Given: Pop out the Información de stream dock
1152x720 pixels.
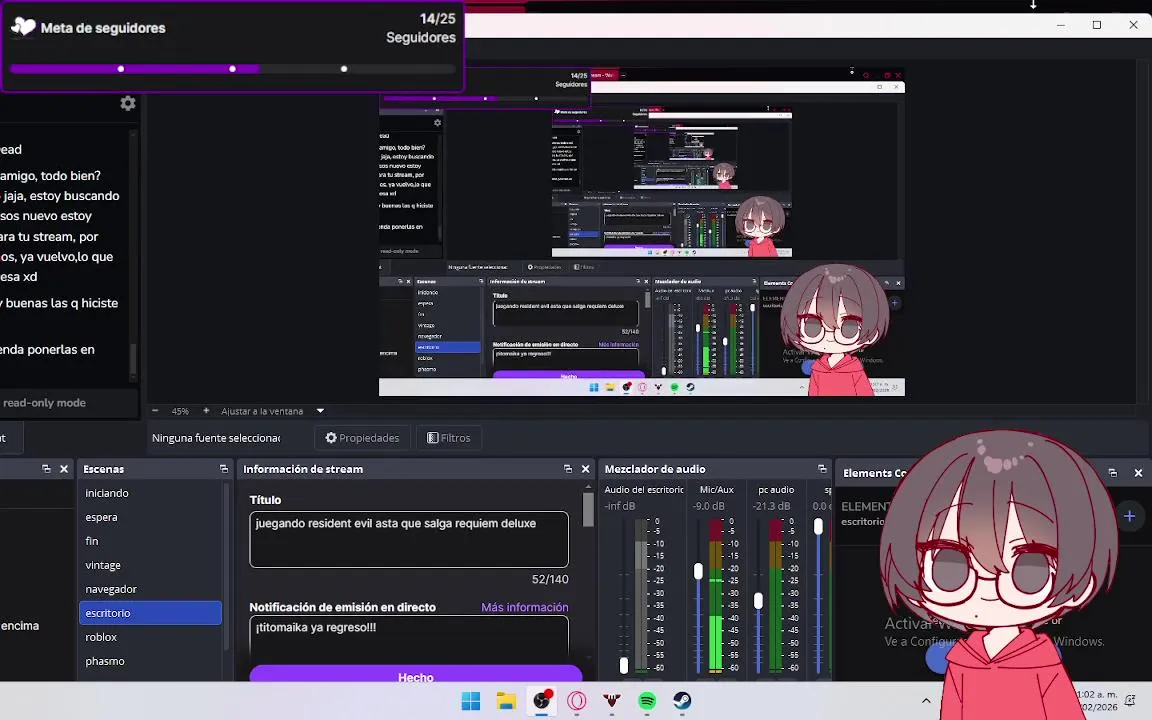Looking at the screenshot, I should (567, 469).
